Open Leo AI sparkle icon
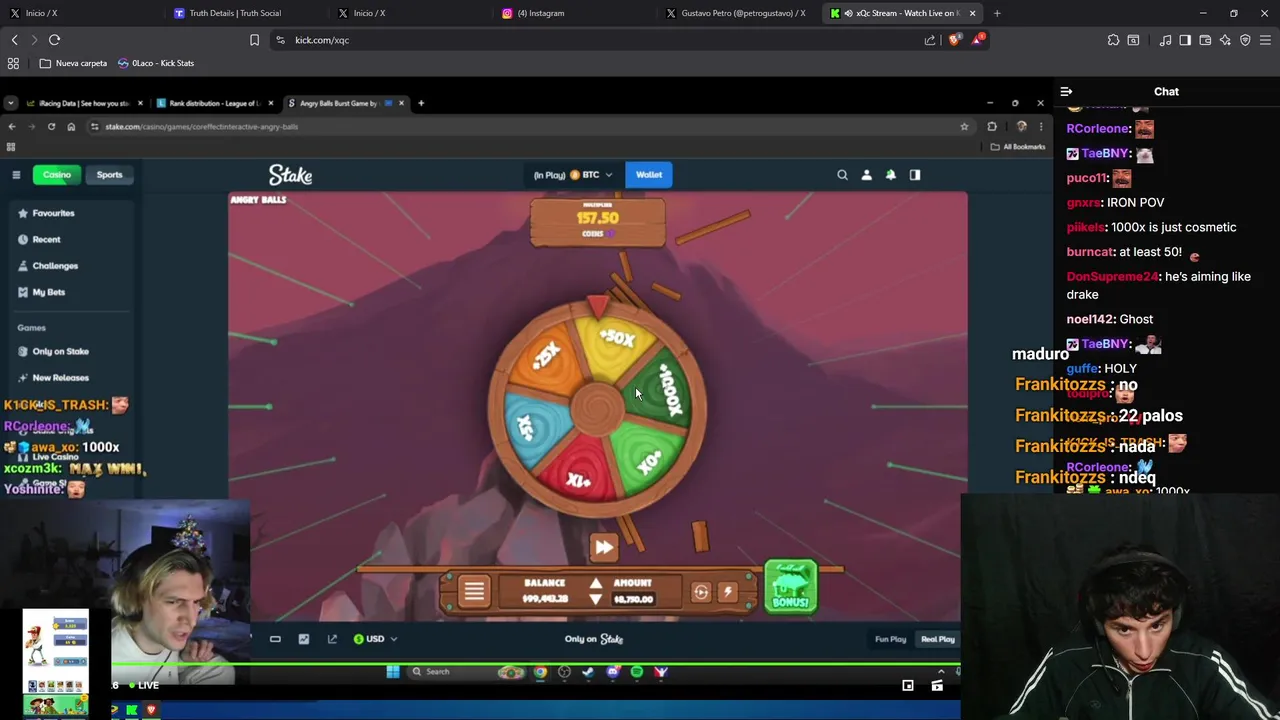Screen dimensions: 1280x720 1225,40
